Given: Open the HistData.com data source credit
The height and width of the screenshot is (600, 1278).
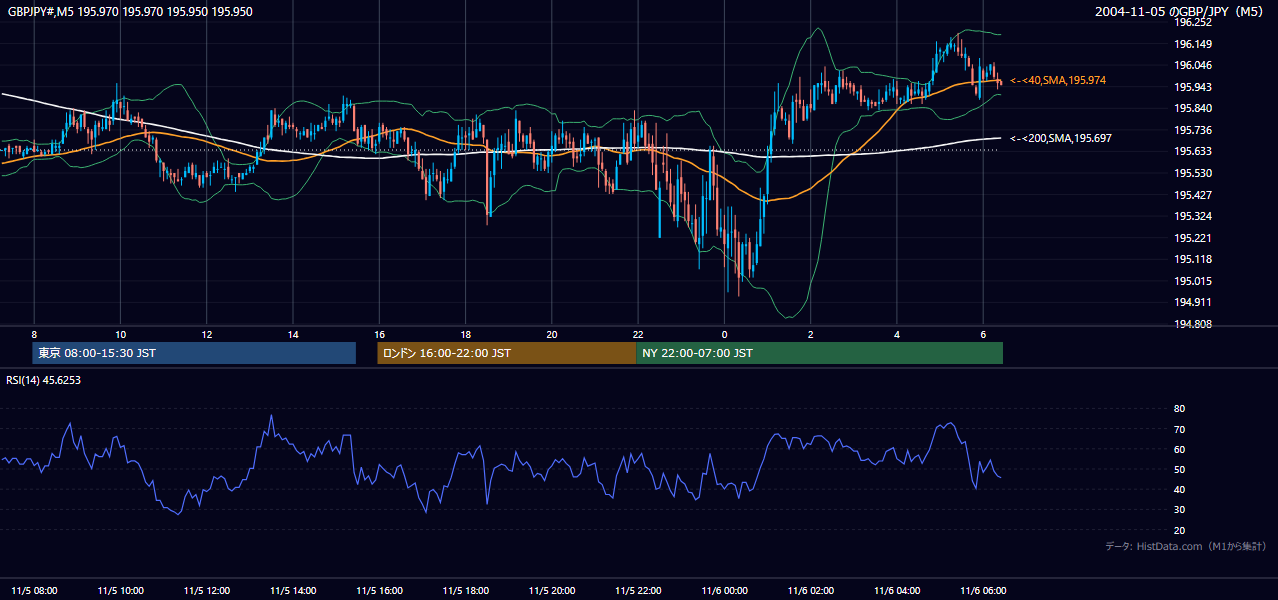Looking at the screenshot, I should pos(1185,546).
